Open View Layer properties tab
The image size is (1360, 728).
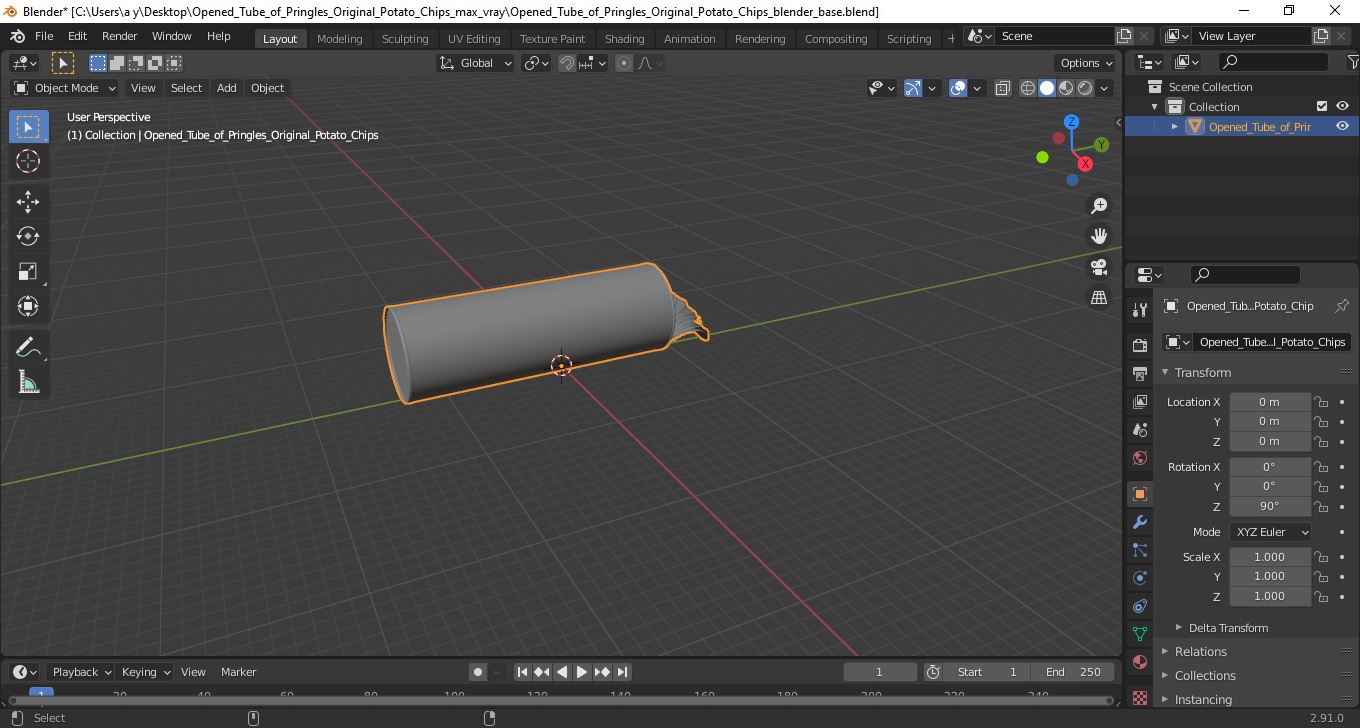pos(1139,402)
